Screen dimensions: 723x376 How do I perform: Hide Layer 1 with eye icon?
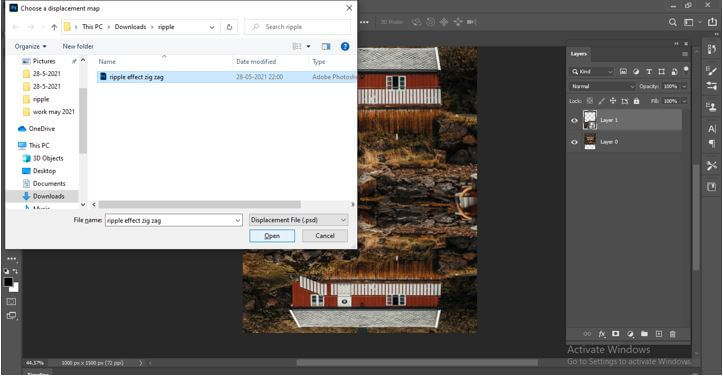(x=574, y=120)
